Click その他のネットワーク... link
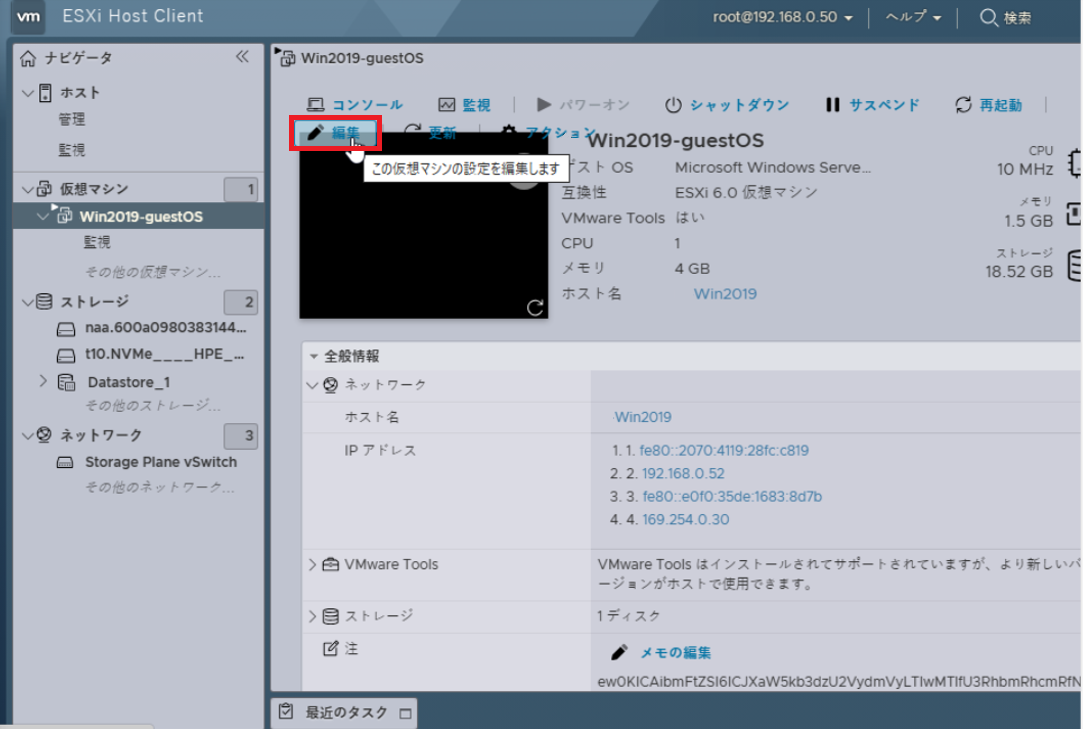The height and width of the screenshot is (729, 1083). coord(160,487)
